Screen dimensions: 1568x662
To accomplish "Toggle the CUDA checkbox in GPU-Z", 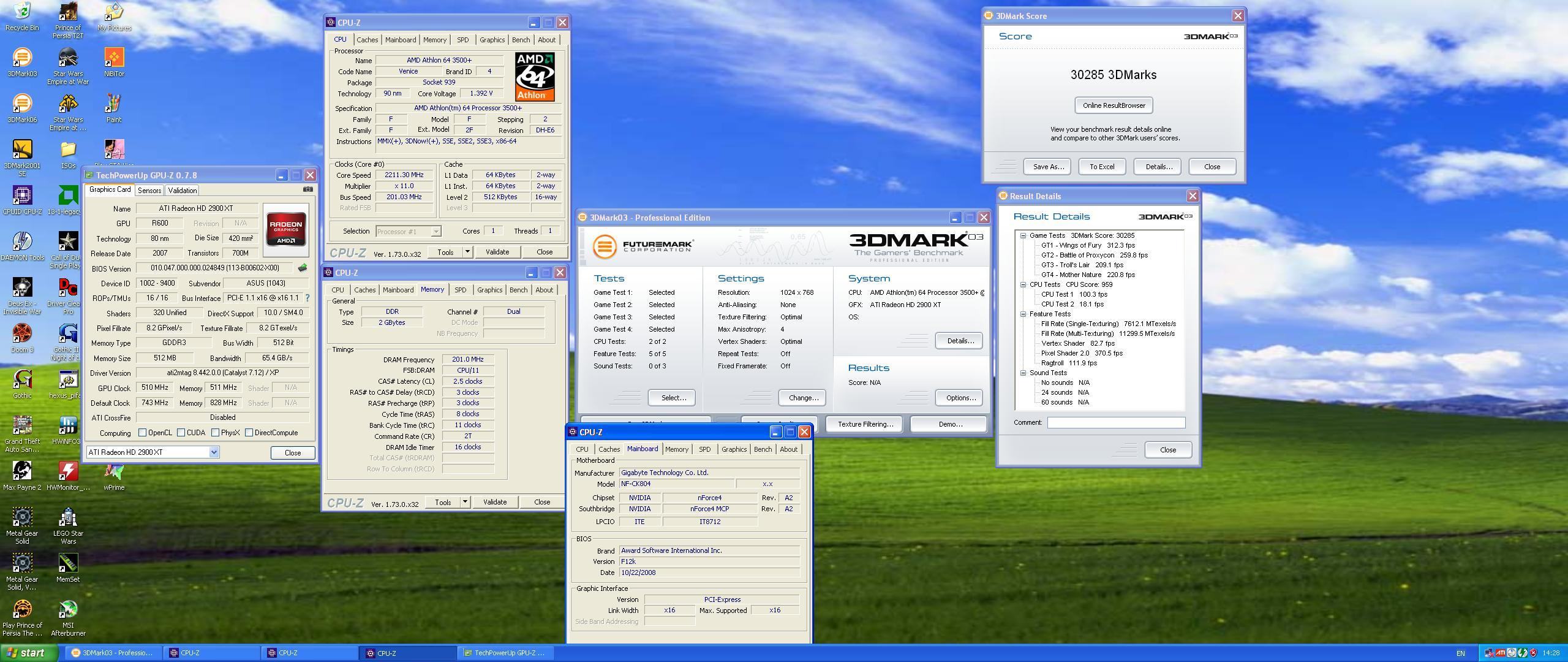I will click(x=181, y=433).
